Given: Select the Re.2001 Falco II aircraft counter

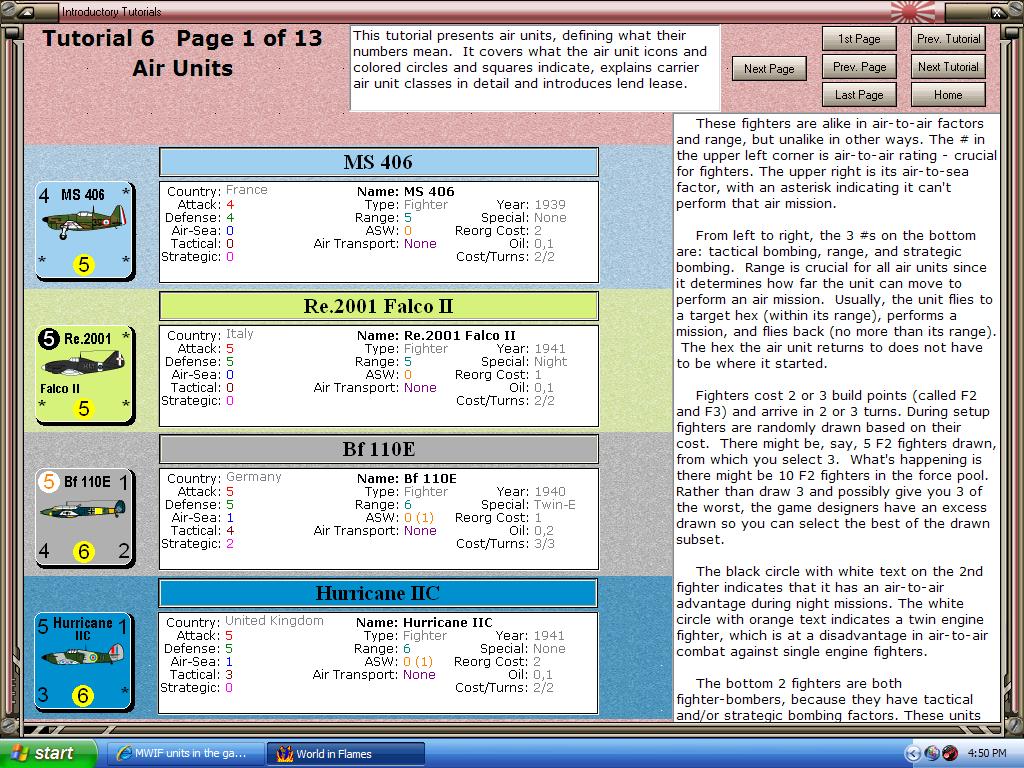Looking at the screenshot, I should (x=85, y=375).
